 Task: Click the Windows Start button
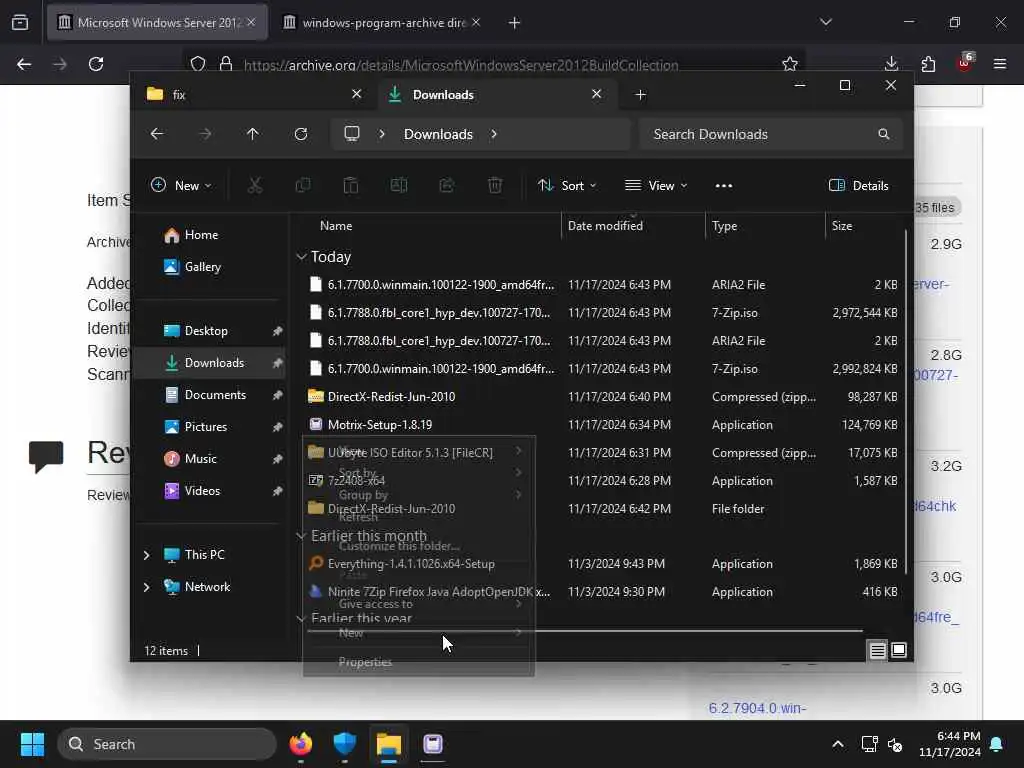32,744
